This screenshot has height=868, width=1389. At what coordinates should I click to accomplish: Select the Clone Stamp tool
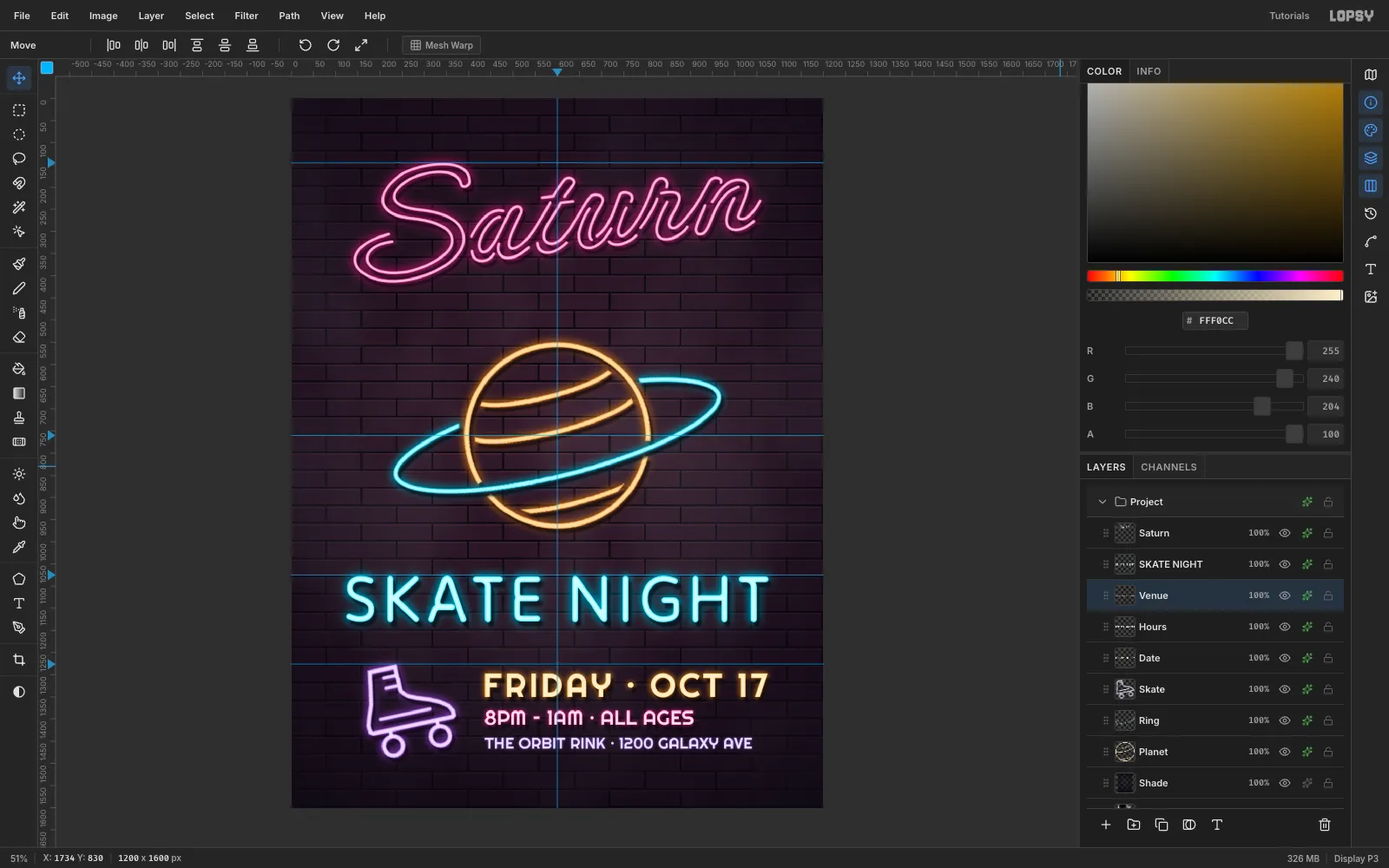pos(18,418)
